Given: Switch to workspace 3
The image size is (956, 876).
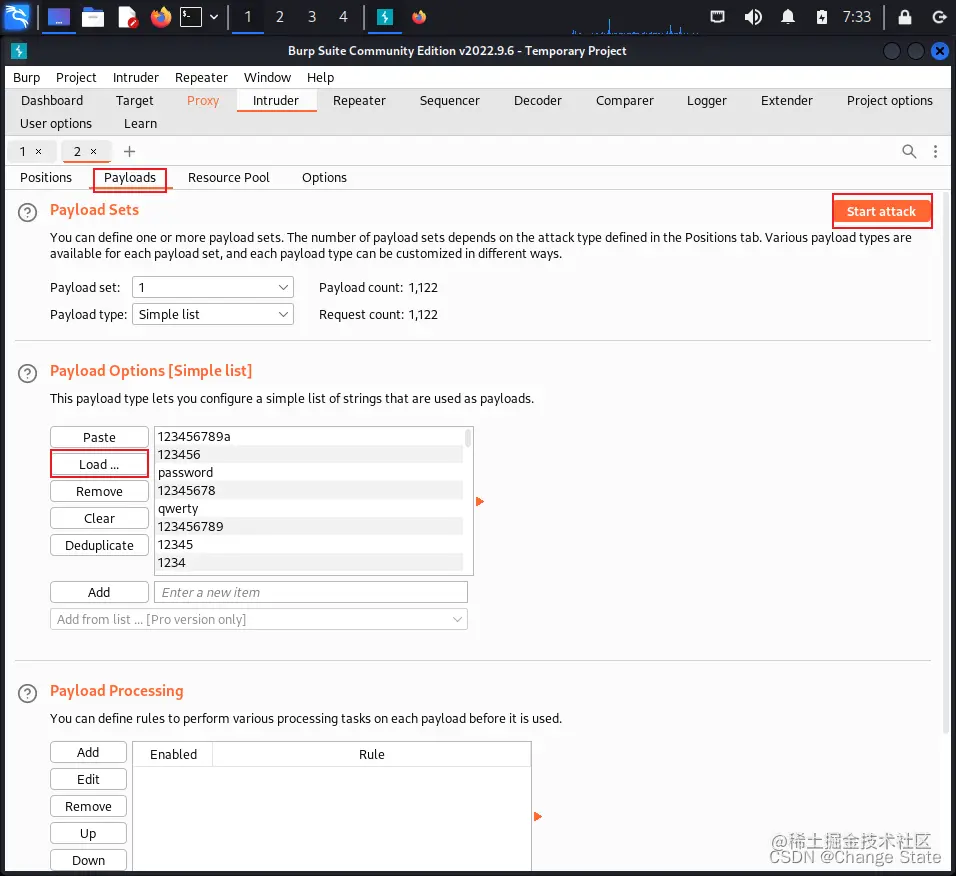Looking at the screenshot, I should (x=312, y=17).
